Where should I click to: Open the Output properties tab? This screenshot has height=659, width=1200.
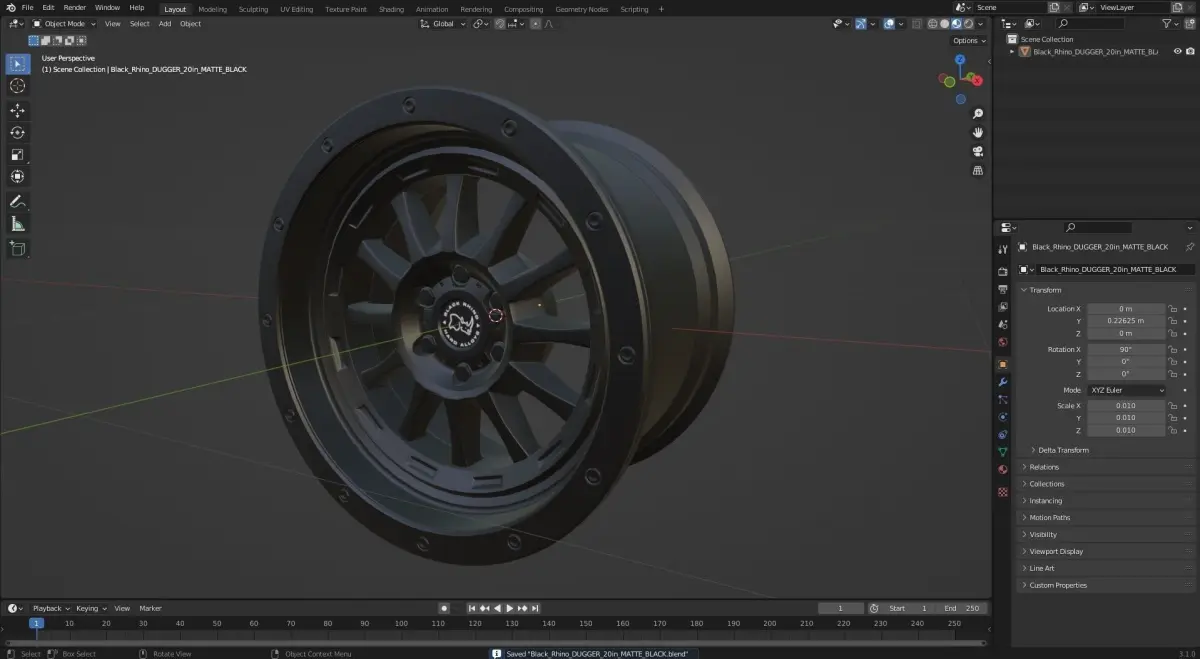click(1003, 289)
